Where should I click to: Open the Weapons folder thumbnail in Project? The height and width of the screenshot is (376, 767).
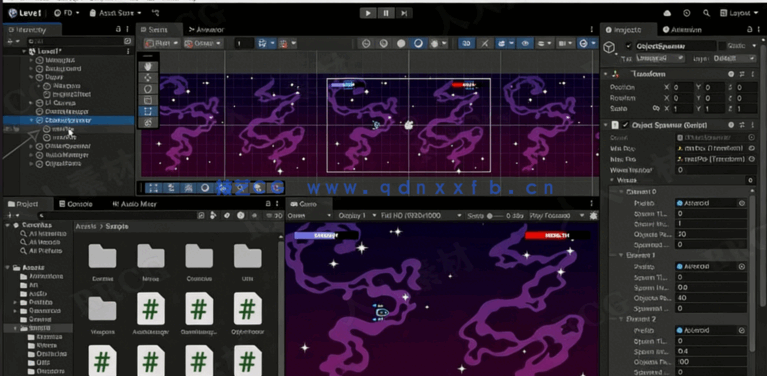coord(102,310)
